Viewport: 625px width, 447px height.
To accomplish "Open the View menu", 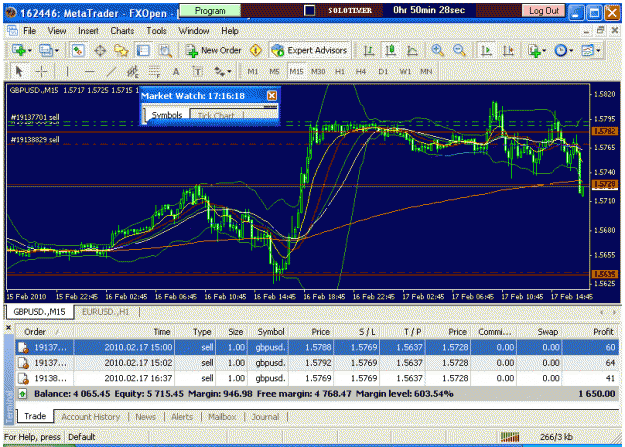I will click(x=57, y=31).
